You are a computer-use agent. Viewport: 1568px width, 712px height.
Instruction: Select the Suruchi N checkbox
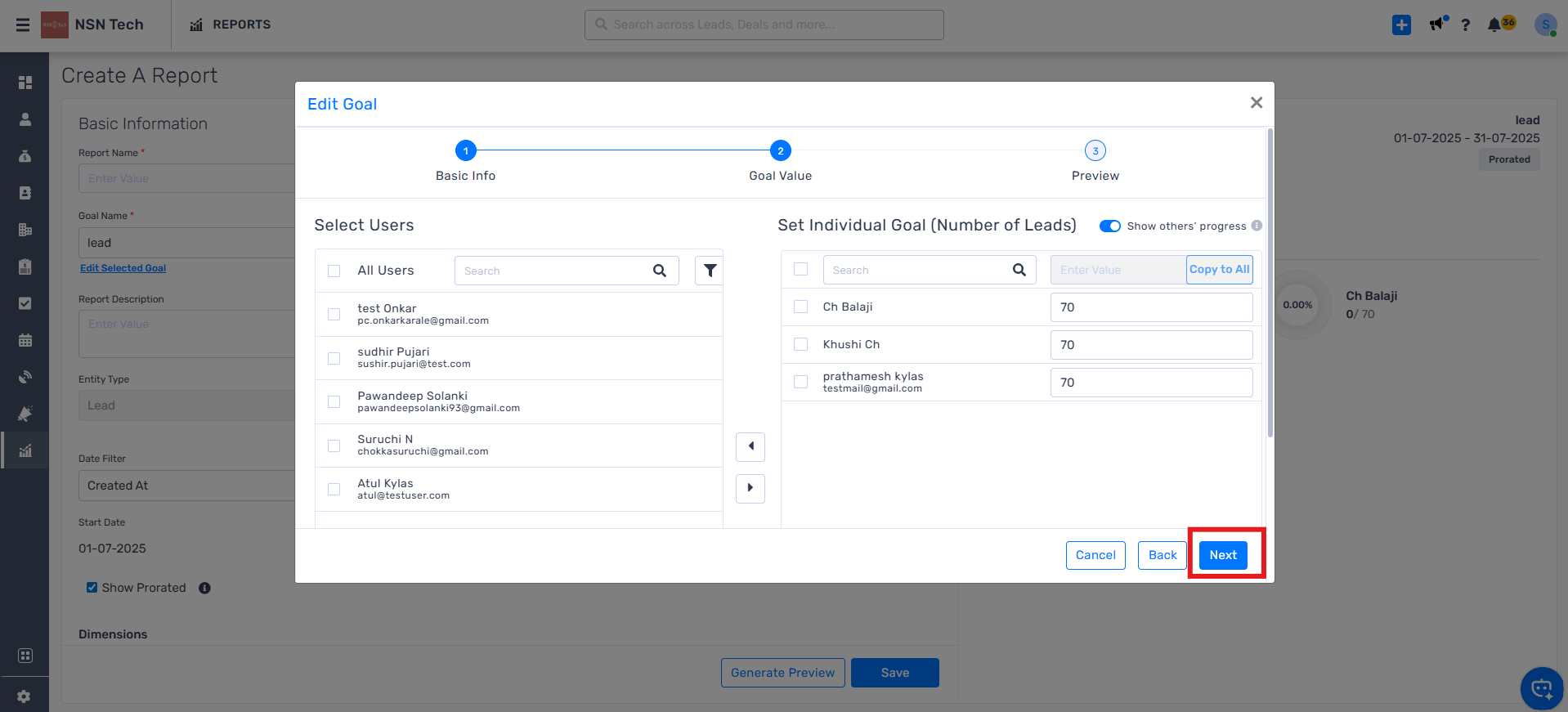point(334,446)
